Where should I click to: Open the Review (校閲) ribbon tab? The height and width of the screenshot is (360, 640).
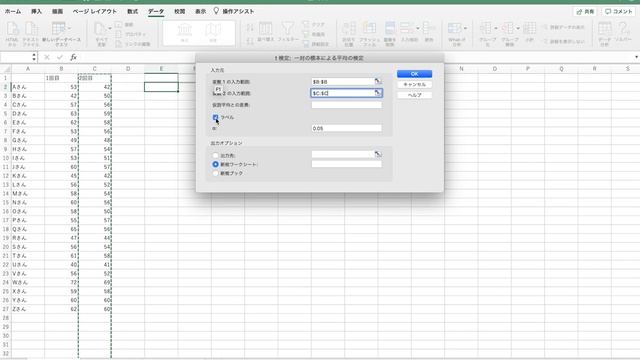click(180, 11)
